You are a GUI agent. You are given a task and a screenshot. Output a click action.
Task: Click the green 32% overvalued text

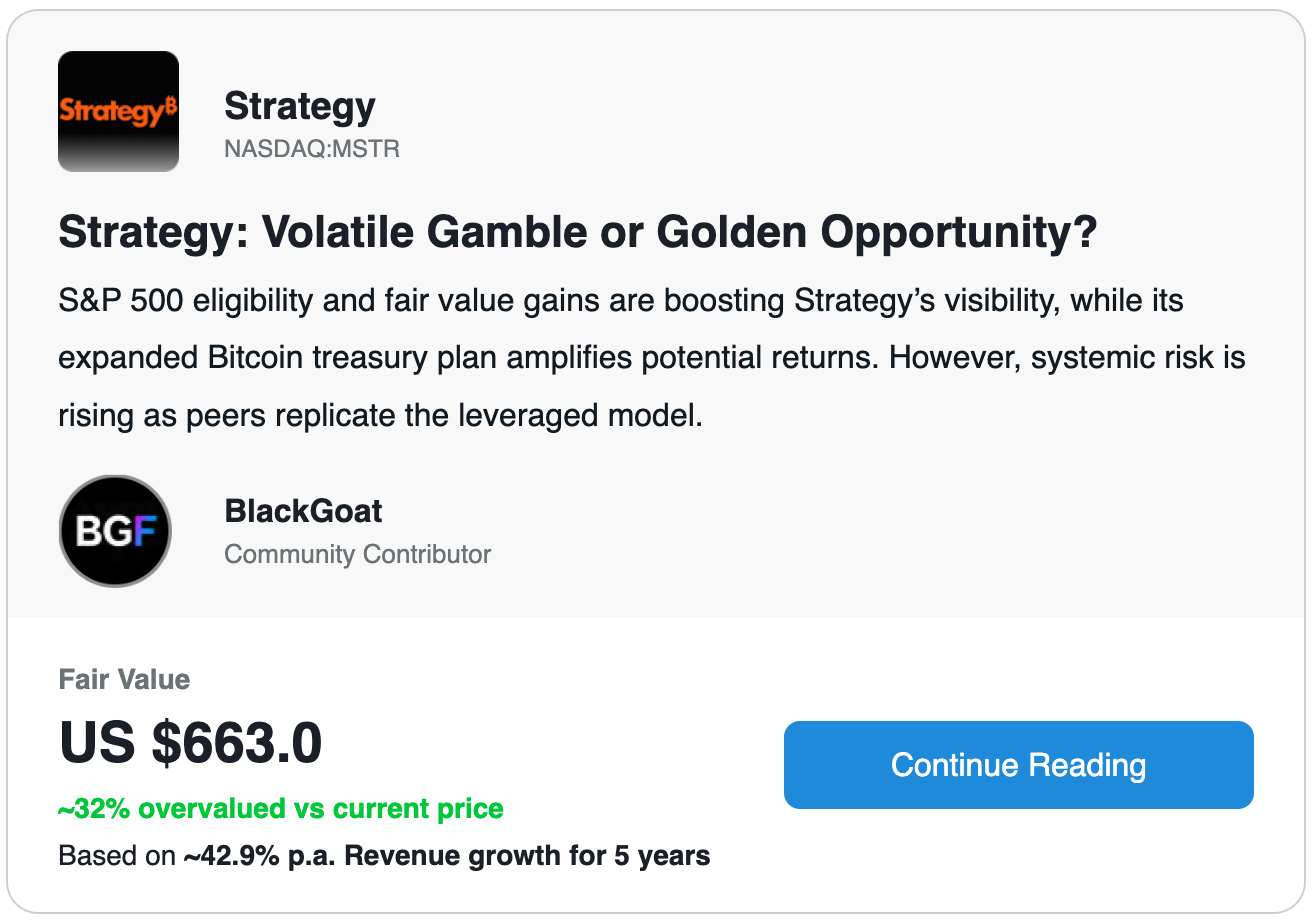click(x=281, y=808)
